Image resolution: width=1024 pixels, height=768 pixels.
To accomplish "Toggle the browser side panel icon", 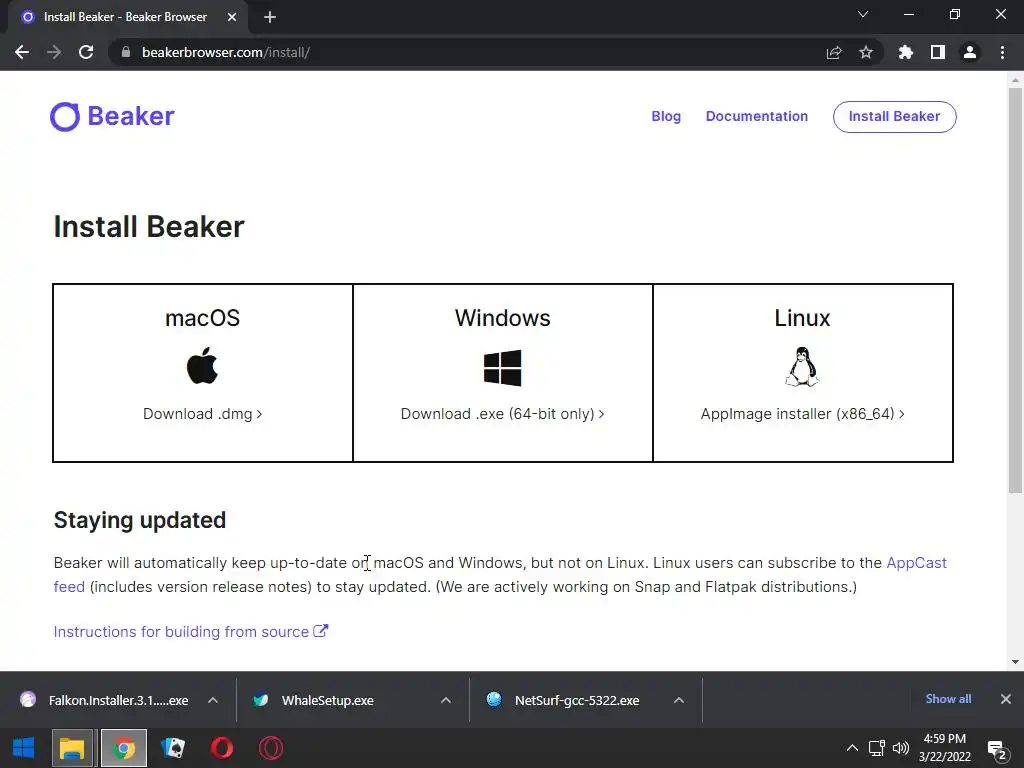I will click(938, 52).
